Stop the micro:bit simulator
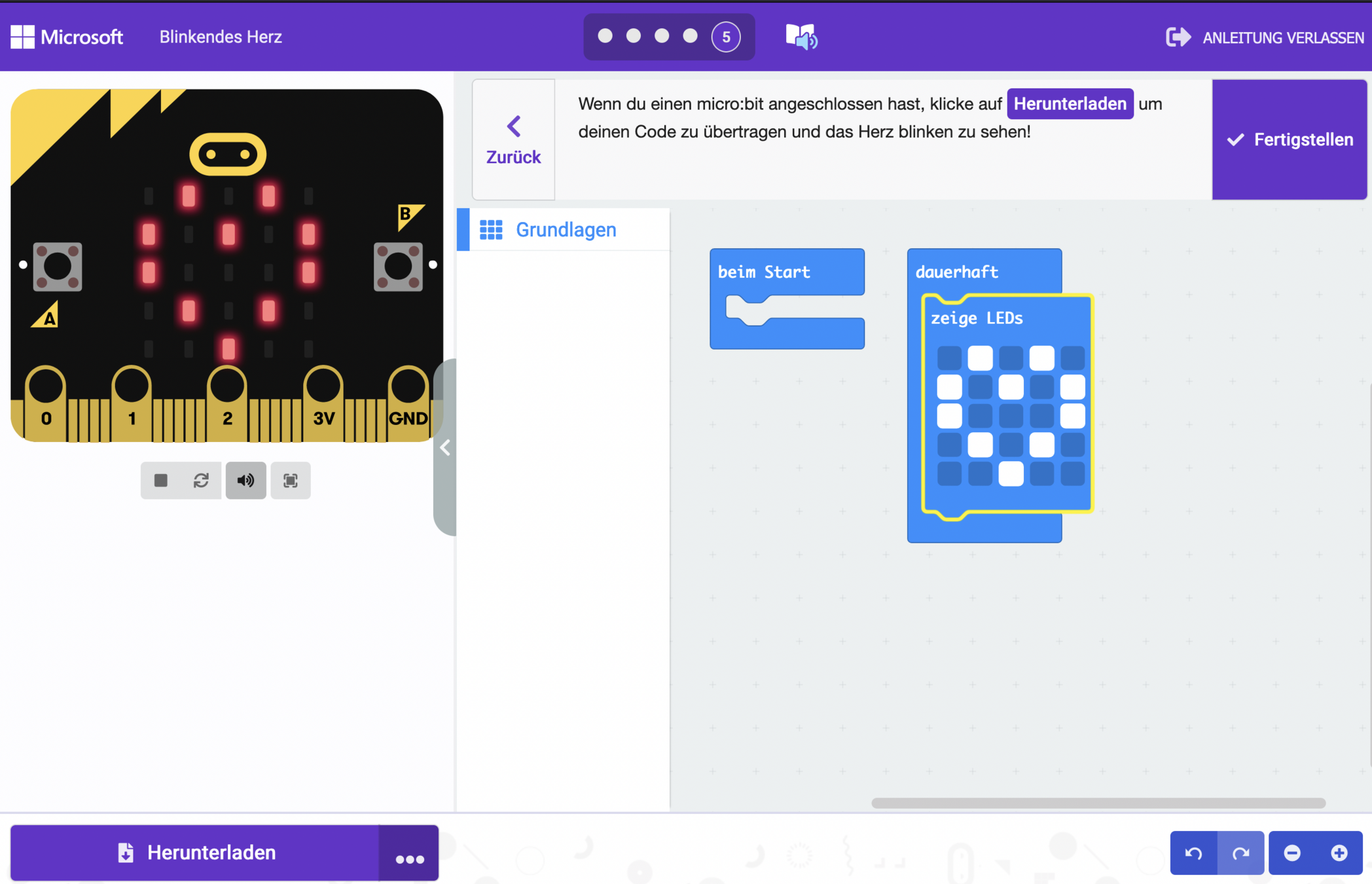Image resolution: width=1372 pixels, height=884 pixels. pyautogui.click(x=160, y=481)
